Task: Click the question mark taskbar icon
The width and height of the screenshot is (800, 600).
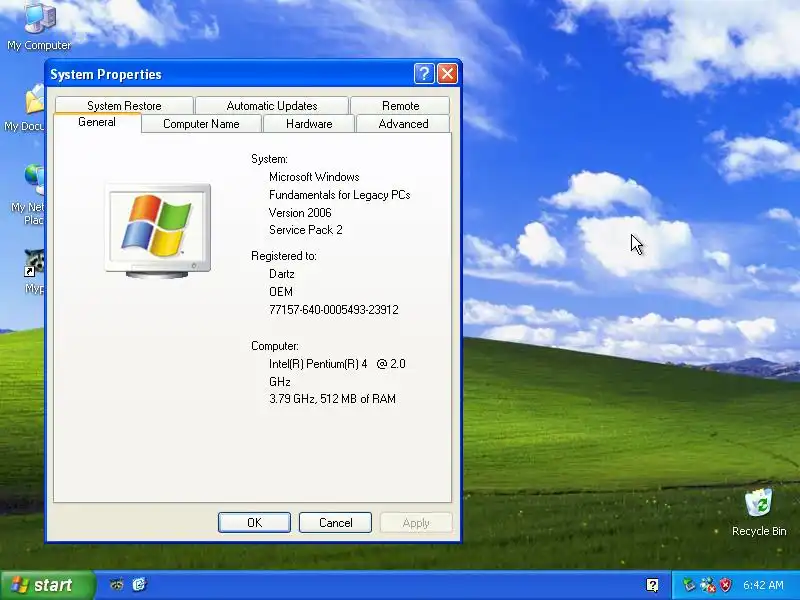Action: (652, 585)
